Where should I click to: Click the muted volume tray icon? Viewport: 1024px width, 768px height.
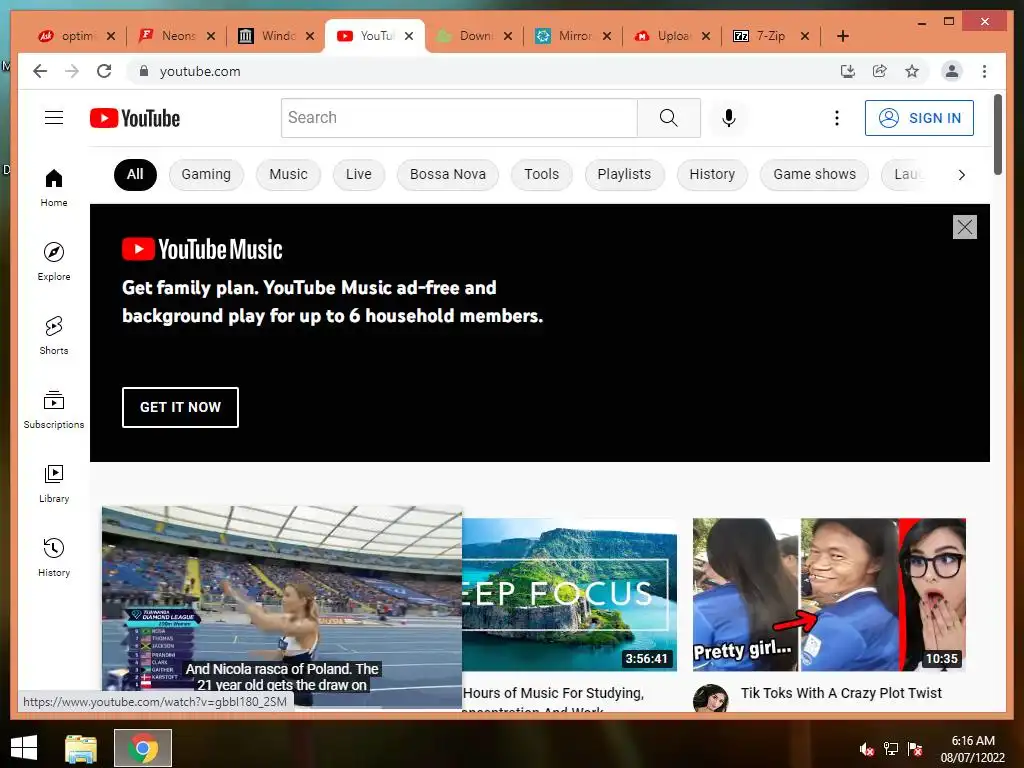867,749
